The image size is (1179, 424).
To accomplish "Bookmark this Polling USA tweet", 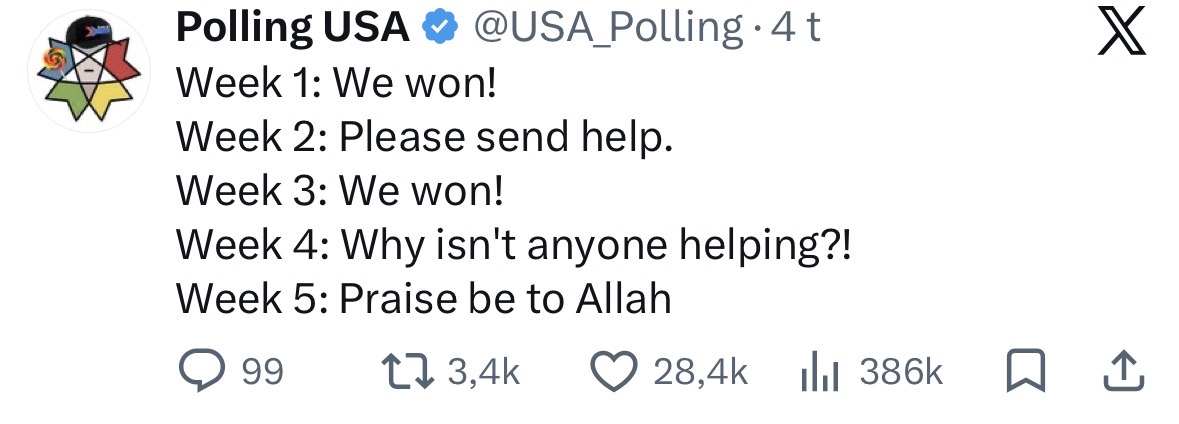I will [1025, 372].
